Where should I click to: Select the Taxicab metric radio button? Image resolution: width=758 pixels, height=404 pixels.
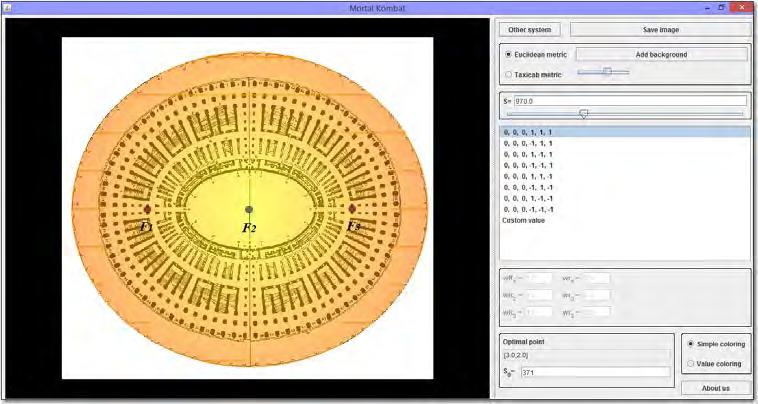point(508,75)
